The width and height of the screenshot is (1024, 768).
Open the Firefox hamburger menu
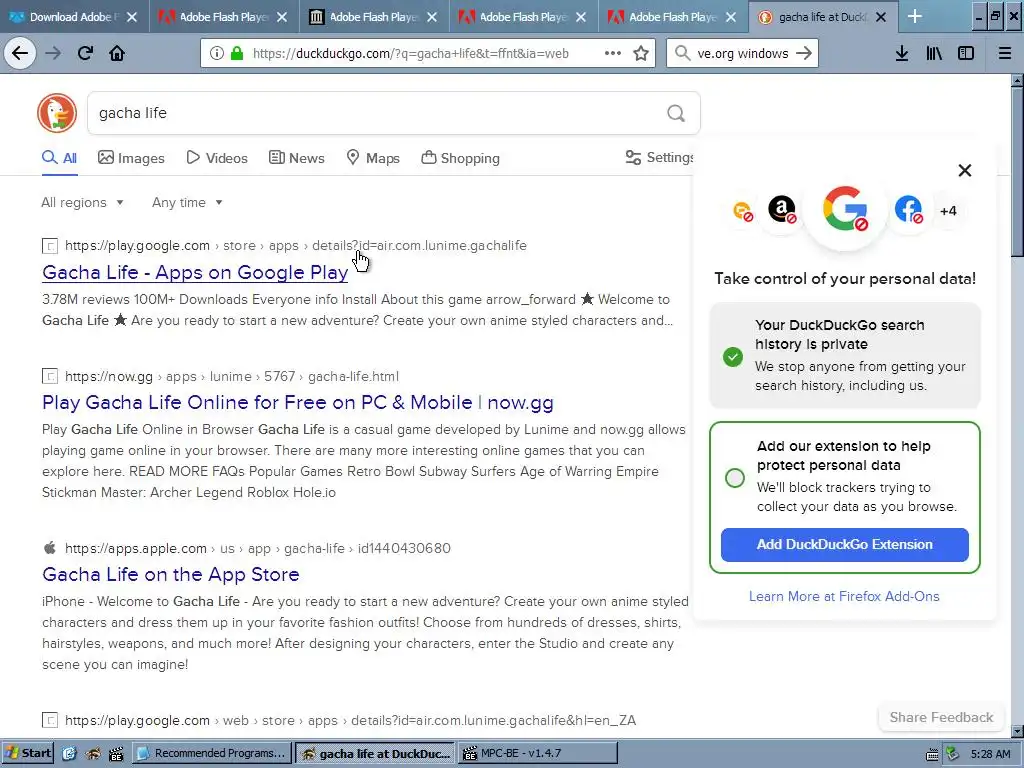coord(1005,53)
